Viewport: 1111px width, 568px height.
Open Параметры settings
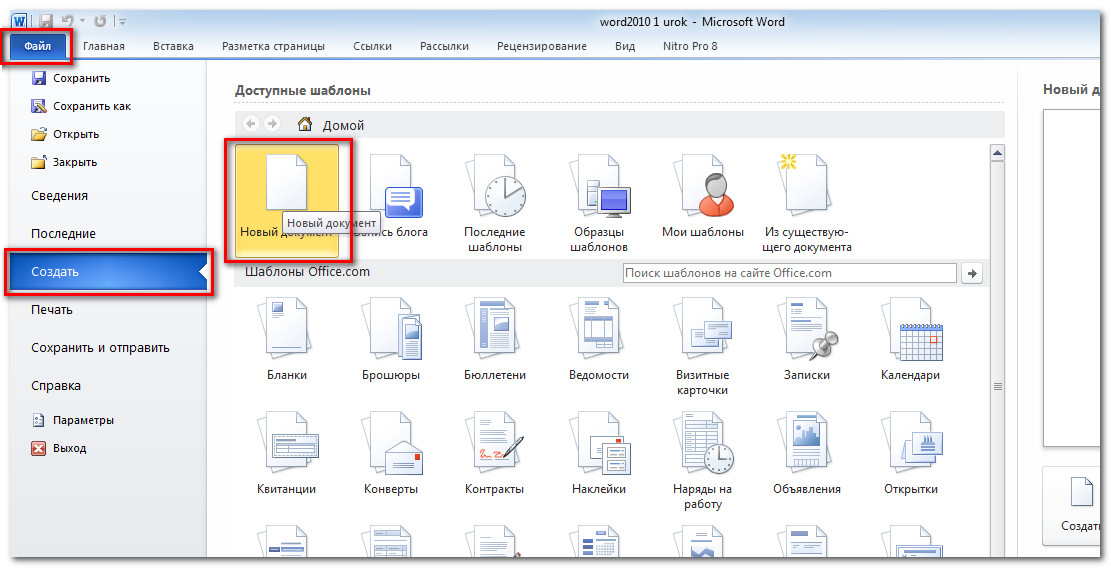coord(72,420)
